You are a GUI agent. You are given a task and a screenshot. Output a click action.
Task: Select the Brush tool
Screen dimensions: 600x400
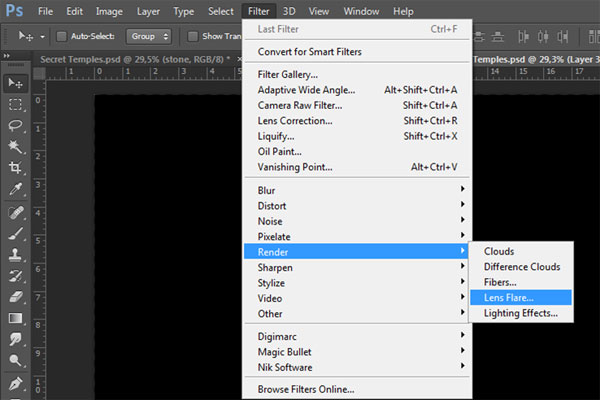coord(16,235)
